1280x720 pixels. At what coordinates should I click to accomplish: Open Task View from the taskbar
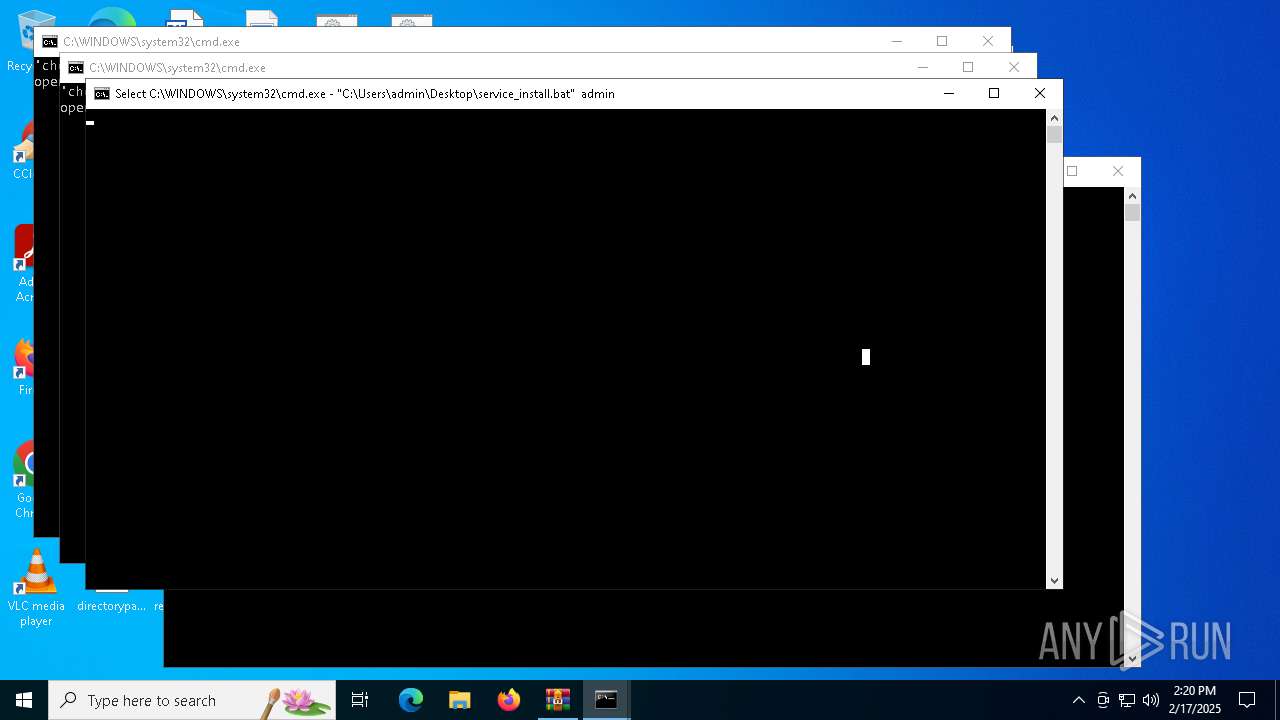point(360,700)
